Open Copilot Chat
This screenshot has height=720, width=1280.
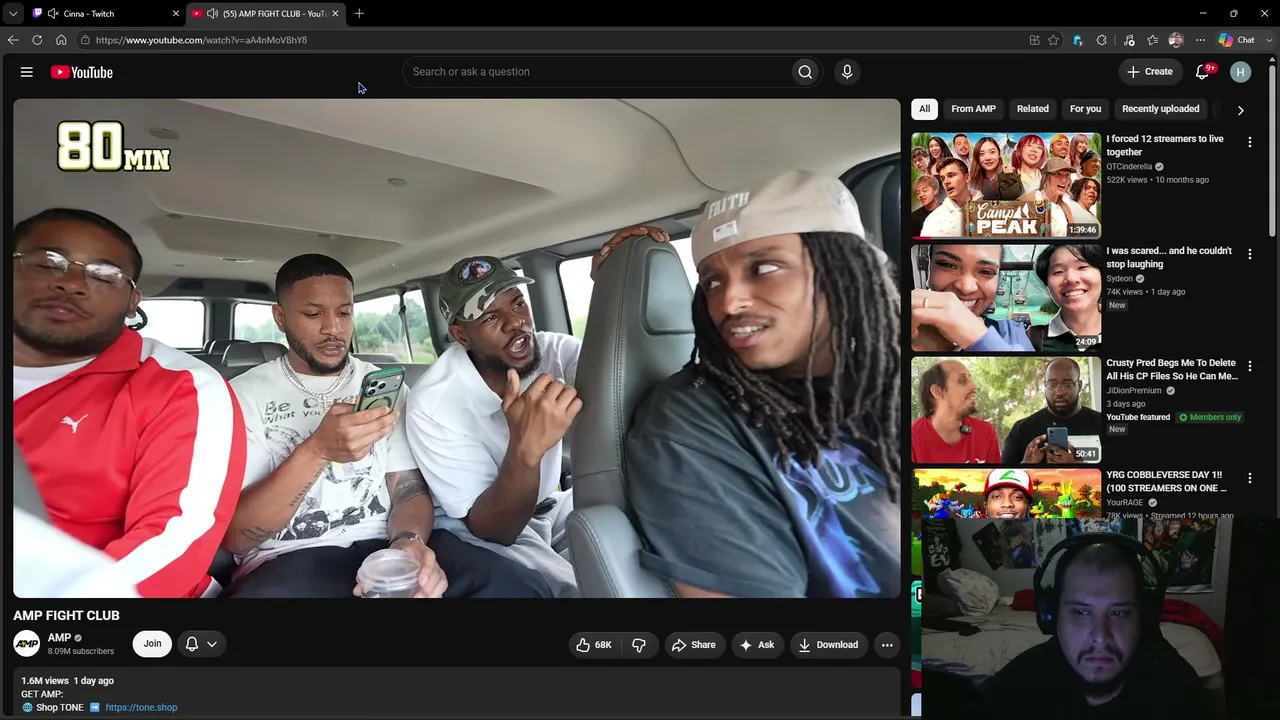coord(1237,40)
